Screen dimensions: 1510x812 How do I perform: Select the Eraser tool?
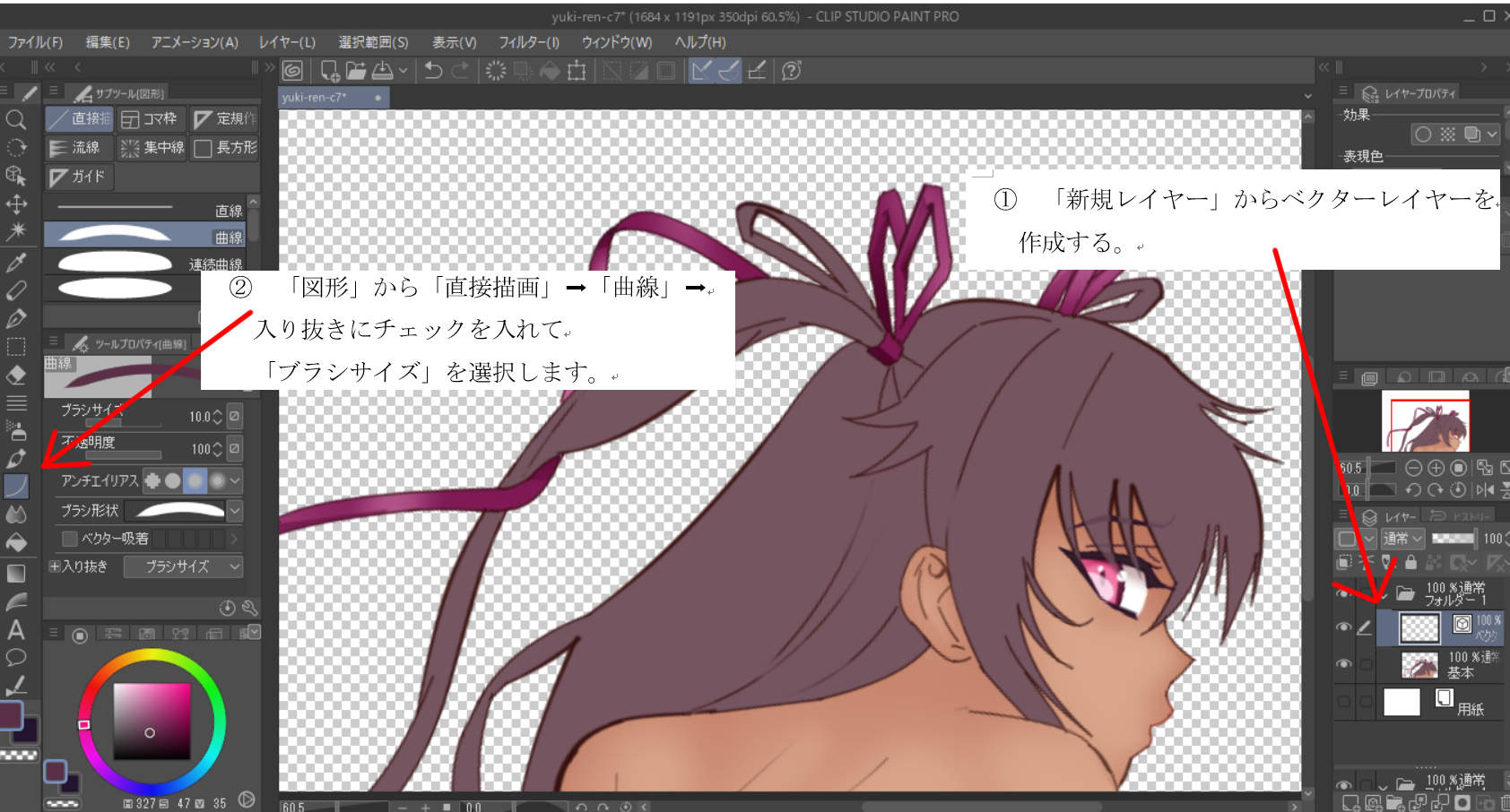coord(15,375)
